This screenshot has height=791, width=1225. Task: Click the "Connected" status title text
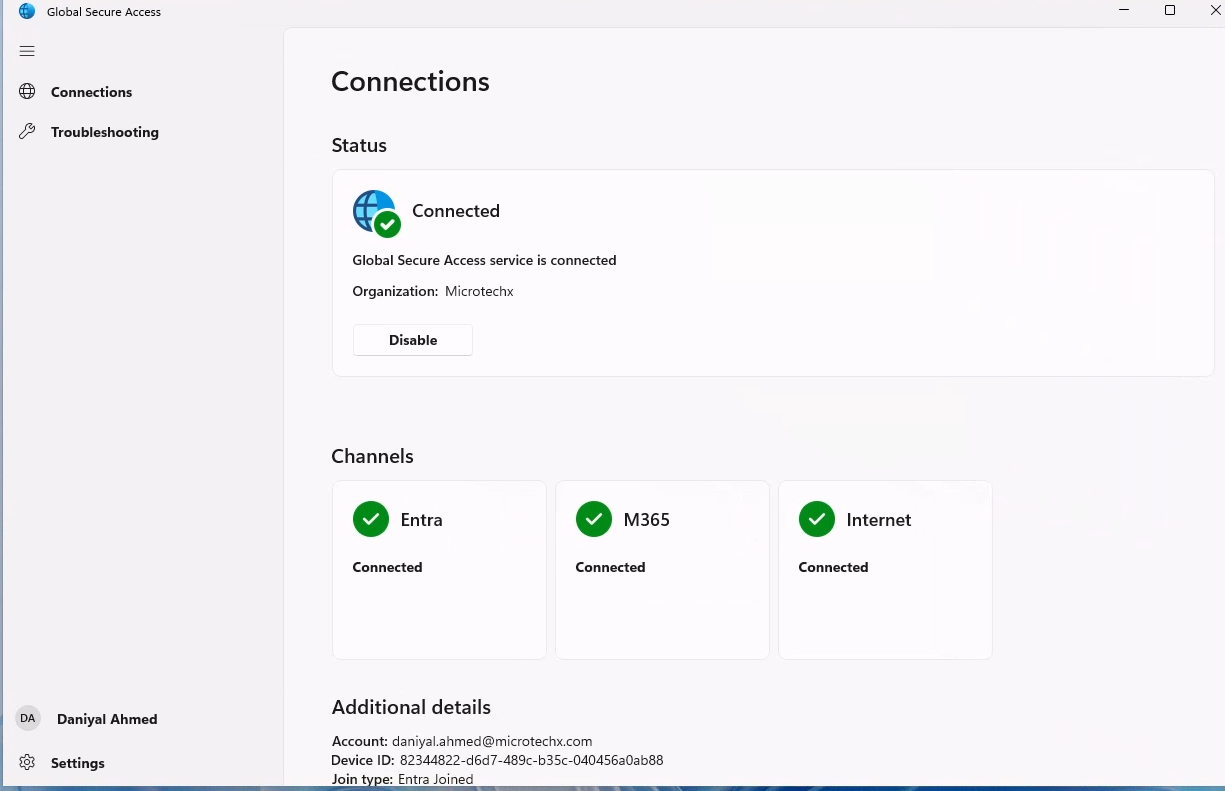[x=456, y=211]
